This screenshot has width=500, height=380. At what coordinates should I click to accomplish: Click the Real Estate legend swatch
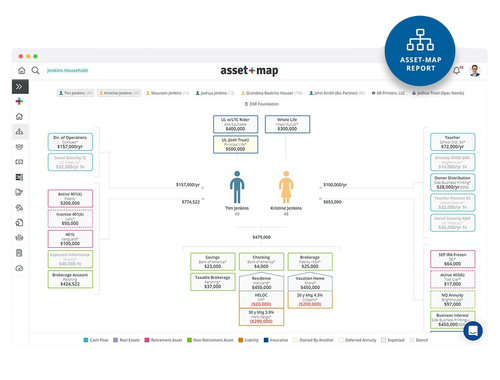click(x=115, y=340)
